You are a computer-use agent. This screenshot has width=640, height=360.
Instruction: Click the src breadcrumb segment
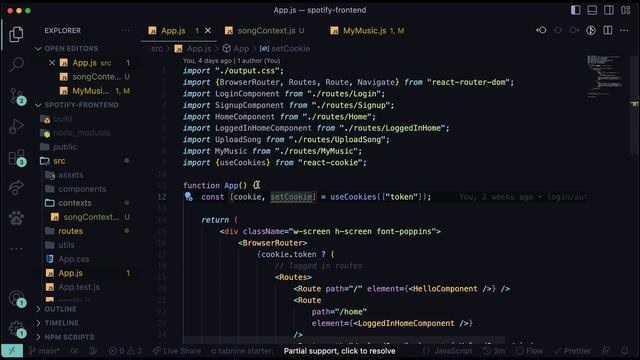click(x=157, y=49)
